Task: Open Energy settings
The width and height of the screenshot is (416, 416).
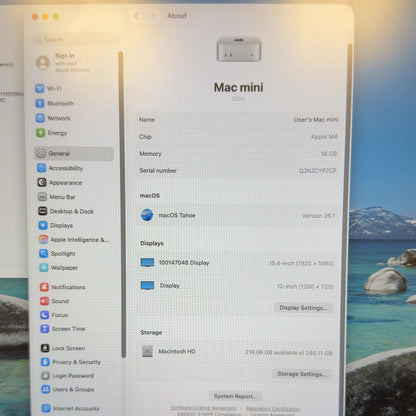Action: click(52, 133)
